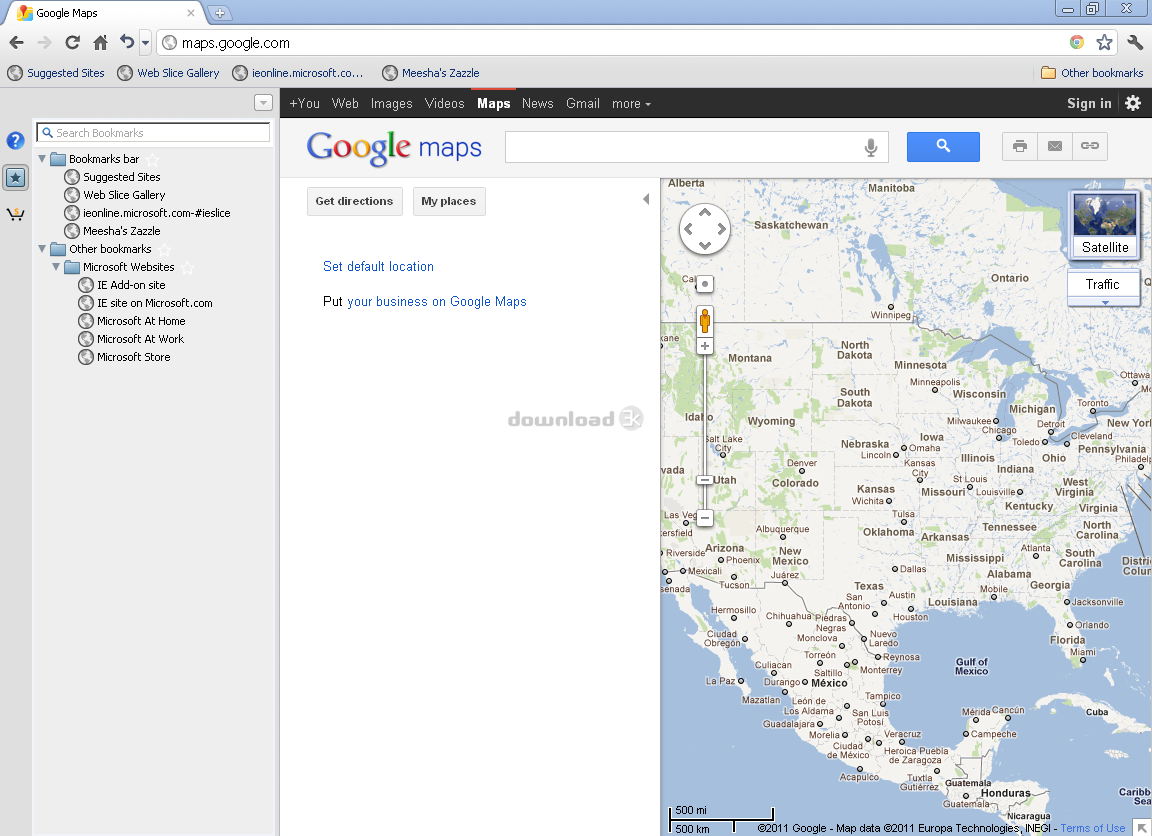1152x836 pixels.
Task: Reload the page with the refresh icon
Action: coord(72,43)
